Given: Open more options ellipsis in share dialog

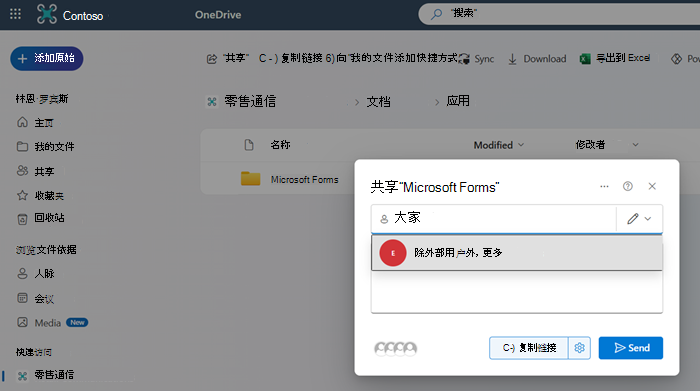Looking at the screenshot, I should (x=604, y=186).
